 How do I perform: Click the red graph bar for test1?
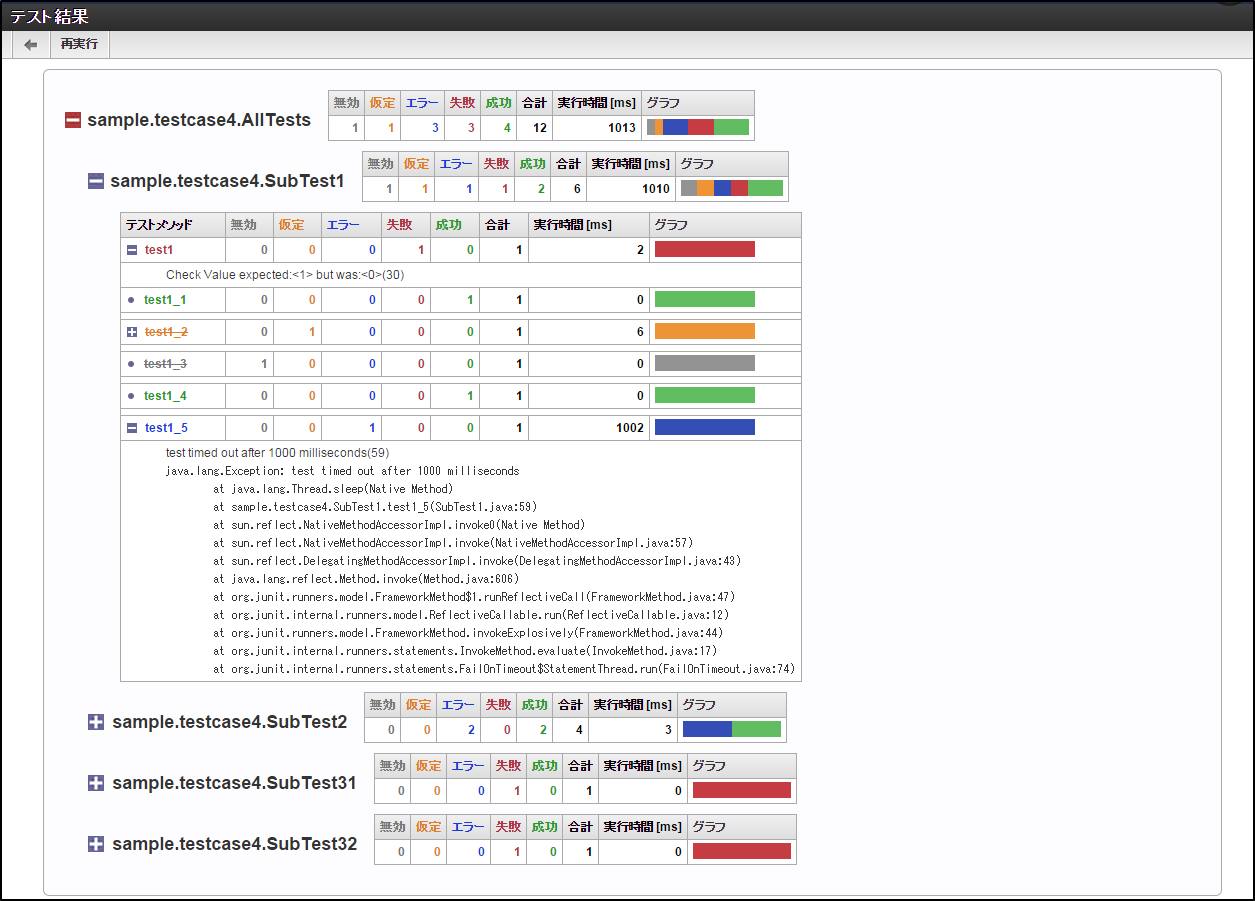pyautogui.click(x=704, y=250)
